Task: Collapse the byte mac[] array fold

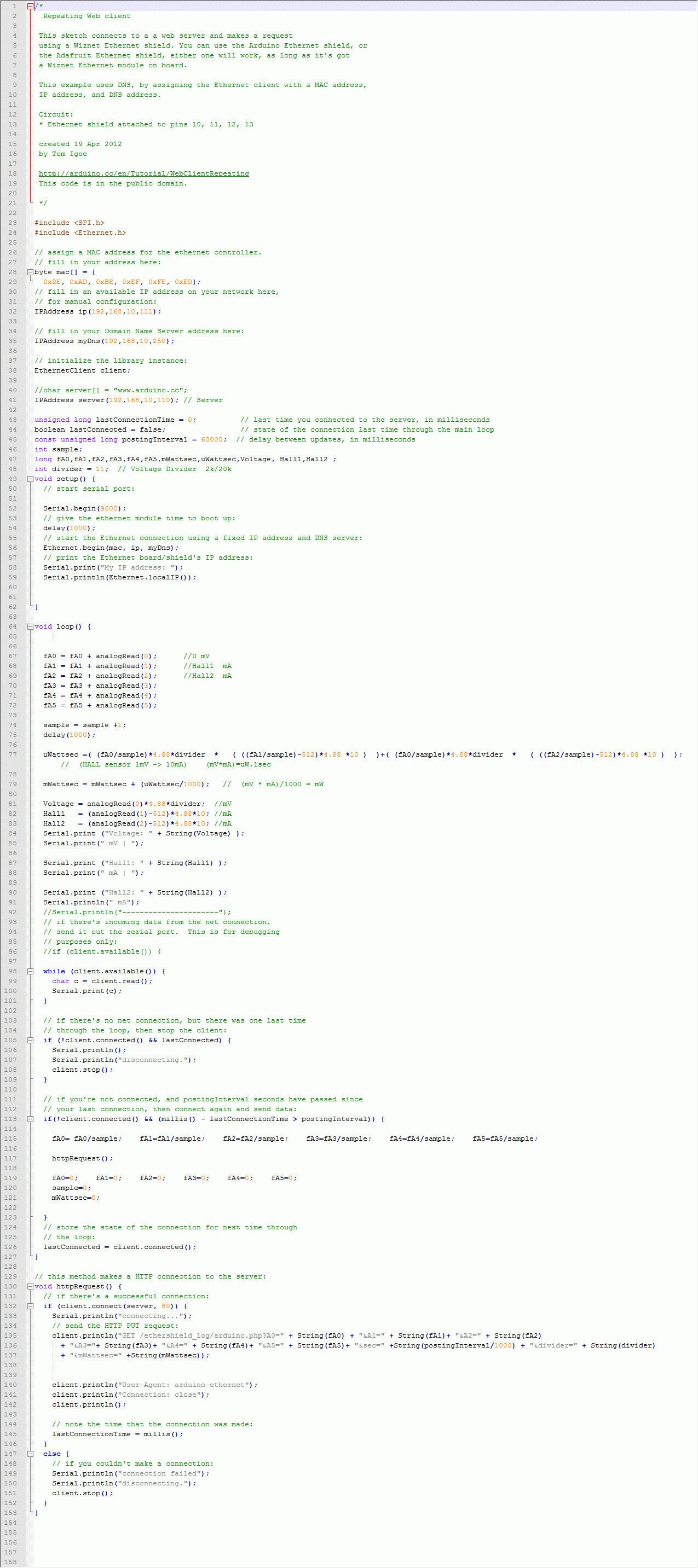Action: 31,272
